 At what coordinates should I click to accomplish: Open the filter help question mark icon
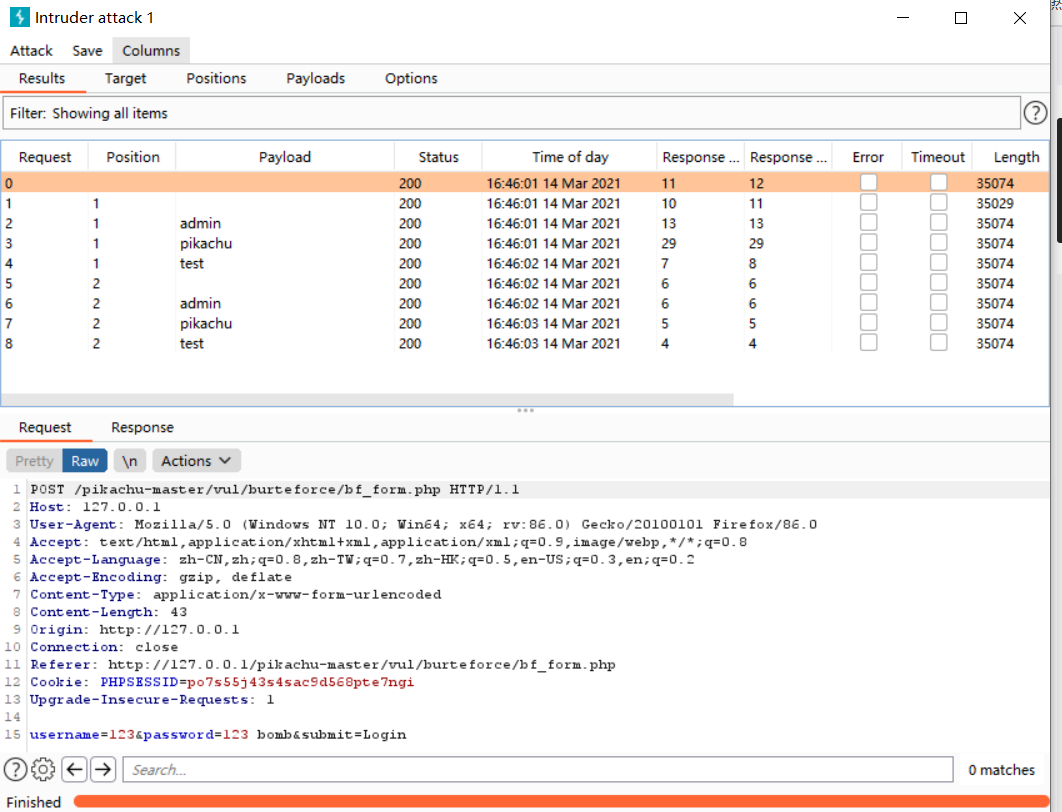click(x=1035, y=112)
